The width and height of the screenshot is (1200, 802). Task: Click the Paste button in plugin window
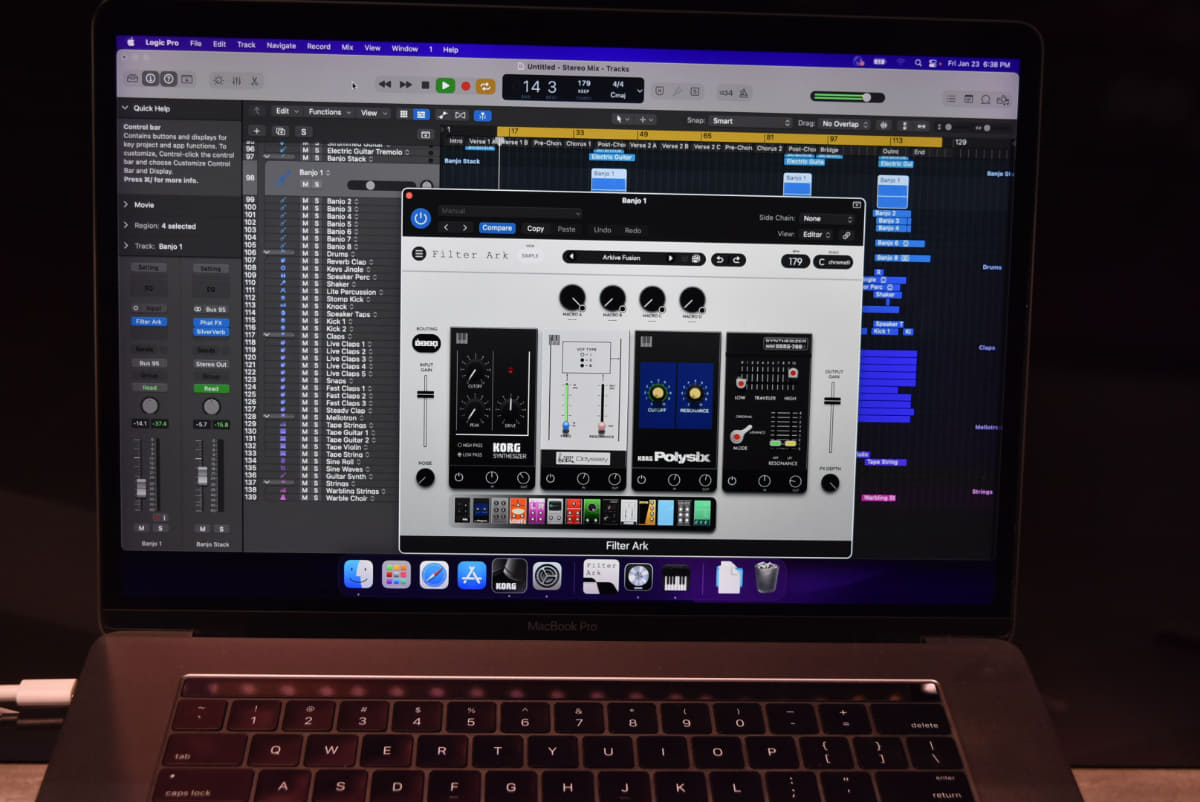567,229
